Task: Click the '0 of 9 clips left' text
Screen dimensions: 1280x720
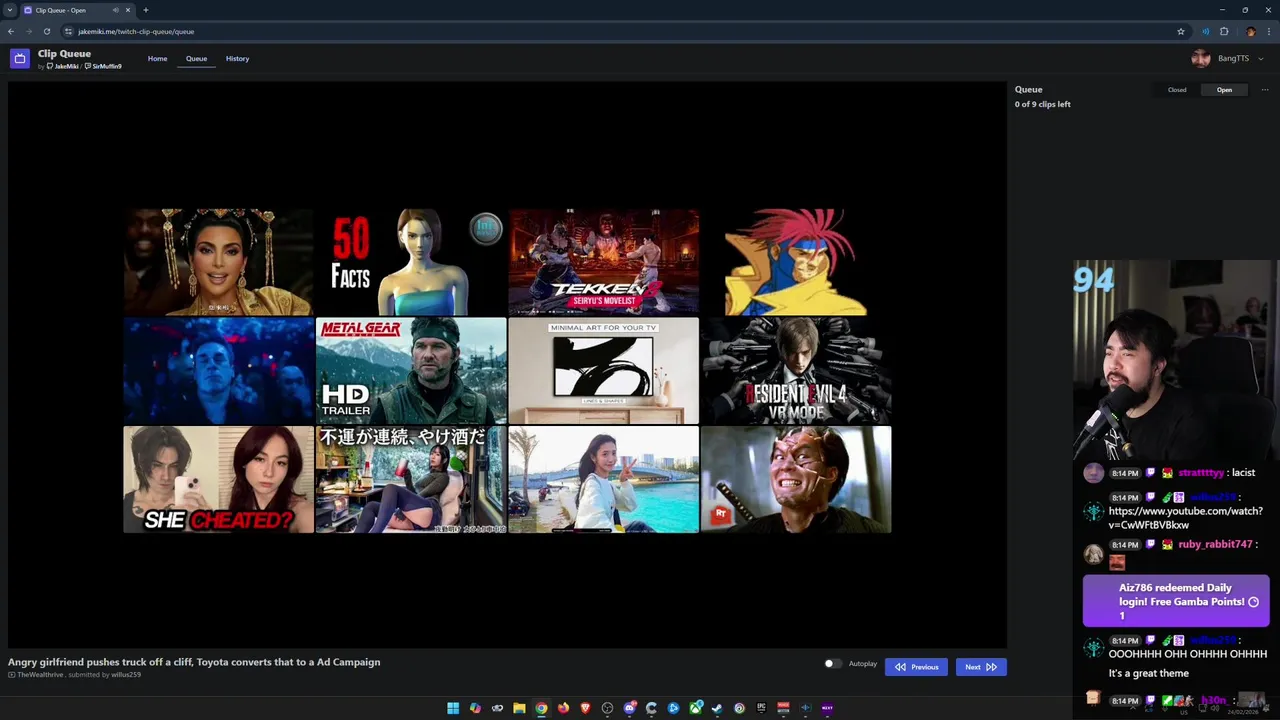Action: [1043, 104]
